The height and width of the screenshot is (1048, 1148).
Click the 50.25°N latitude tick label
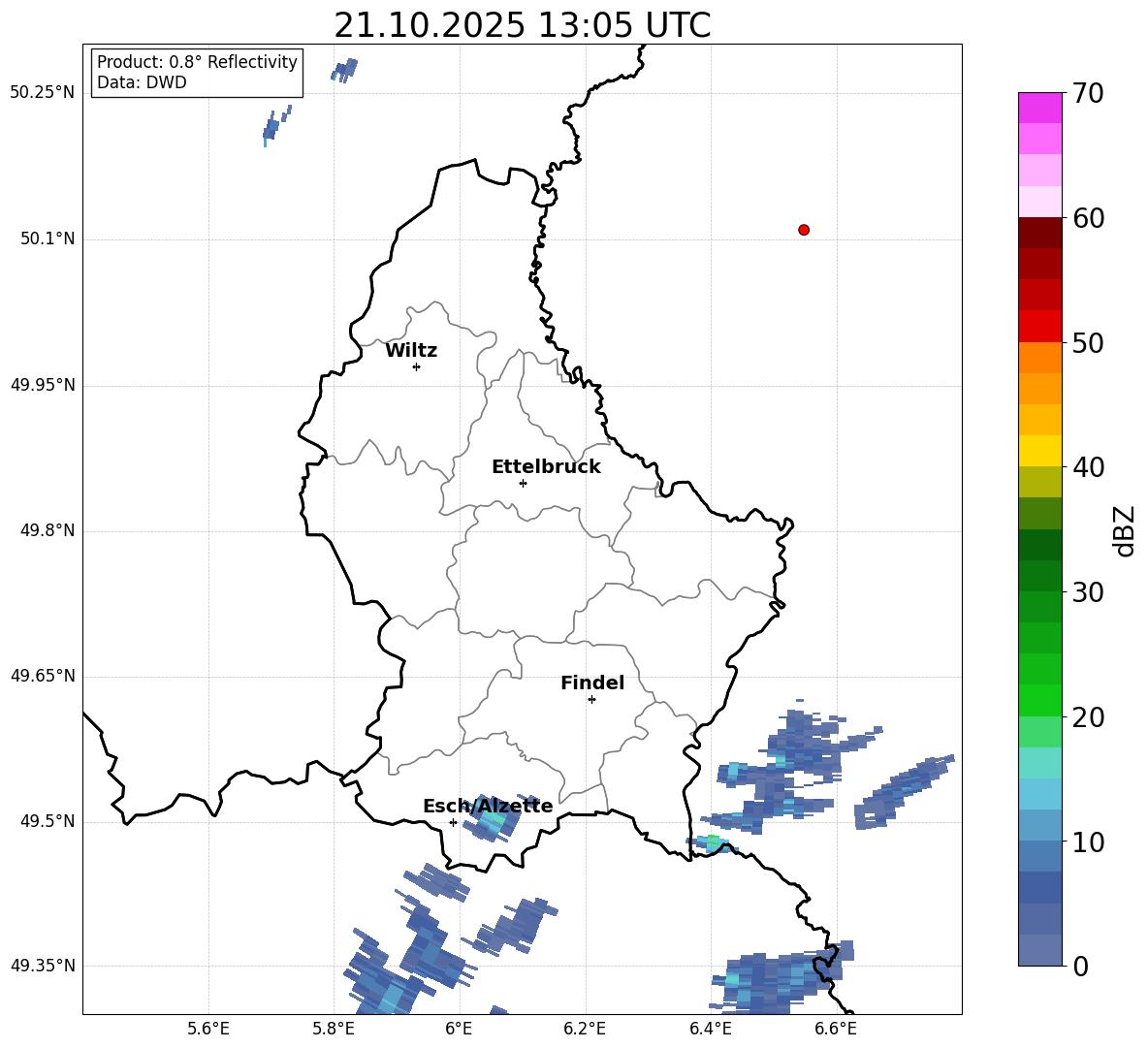(x=43, y=93)
